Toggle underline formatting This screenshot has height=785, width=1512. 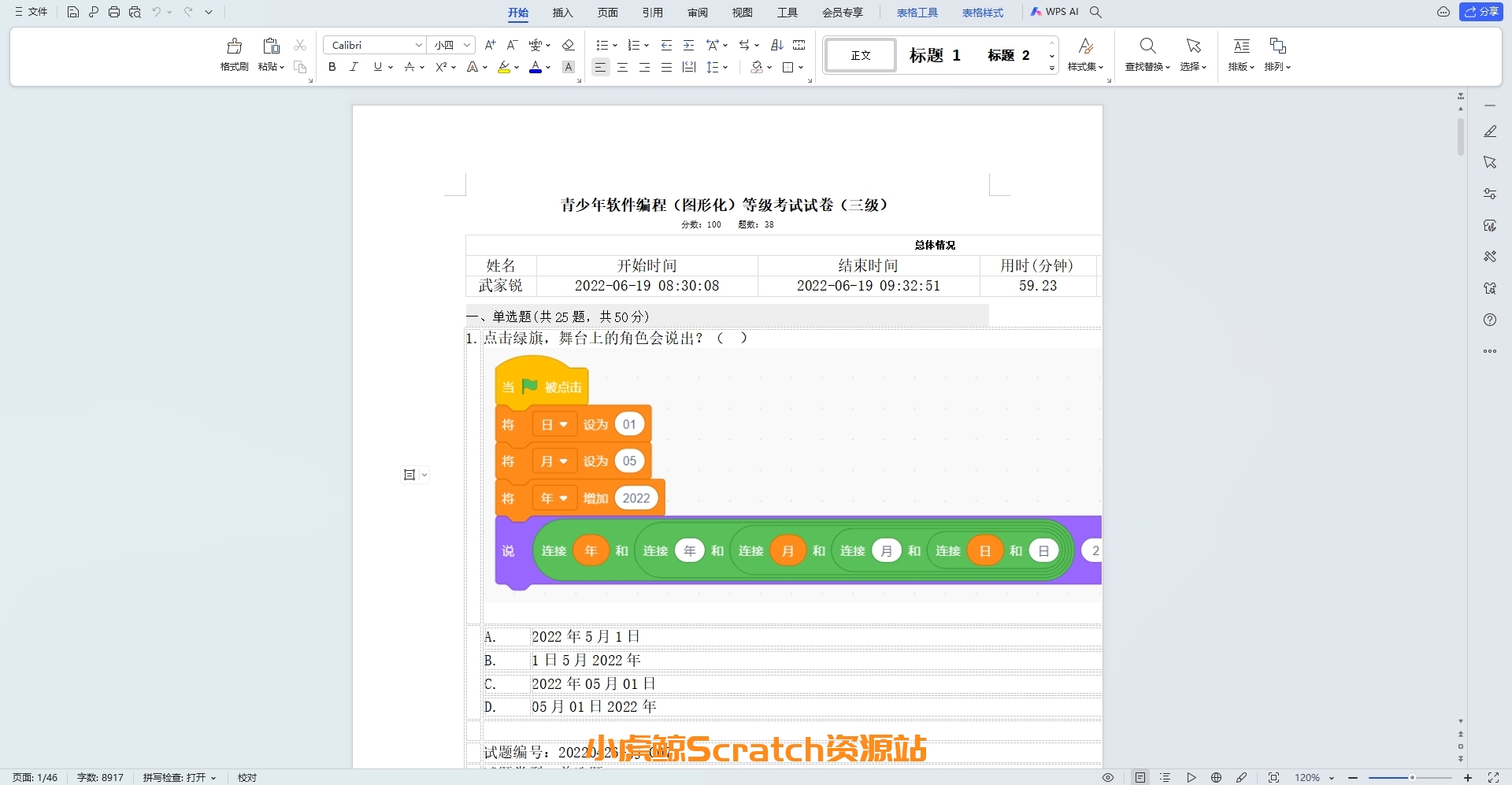(x=376, y=67)
